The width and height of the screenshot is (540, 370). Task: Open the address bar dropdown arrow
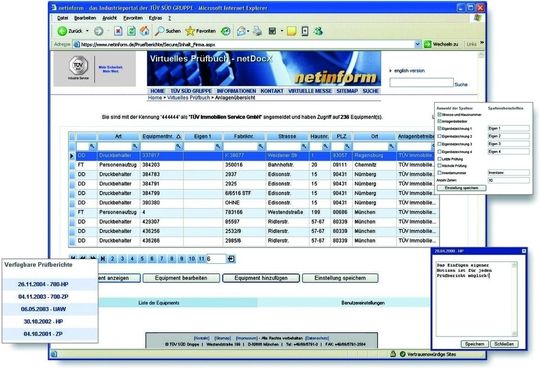click(x=417, y=44)
